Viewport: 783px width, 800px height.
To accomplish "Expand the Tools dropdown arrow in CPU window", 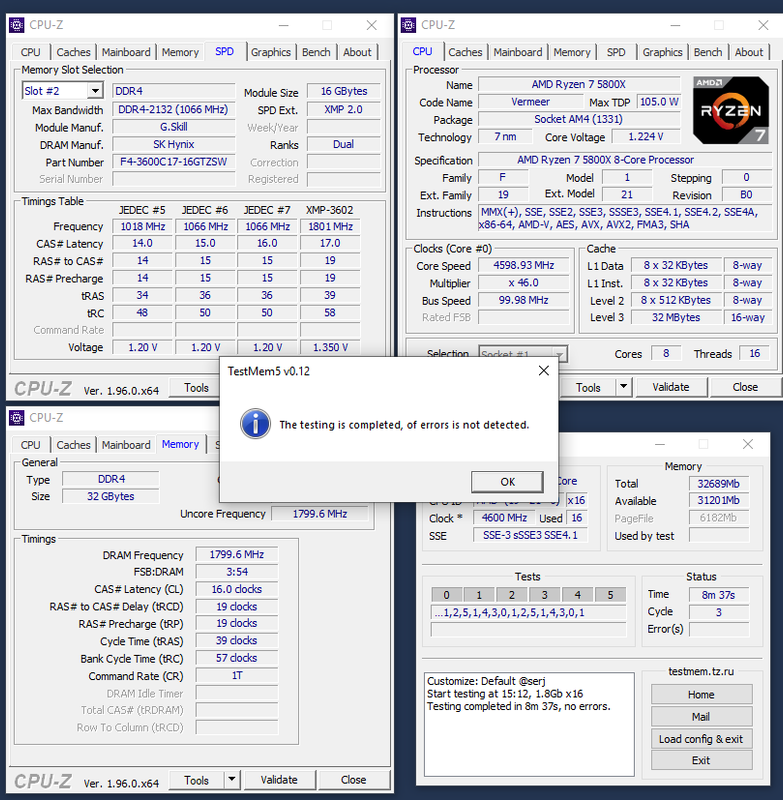I will click(x=623, y=387).
